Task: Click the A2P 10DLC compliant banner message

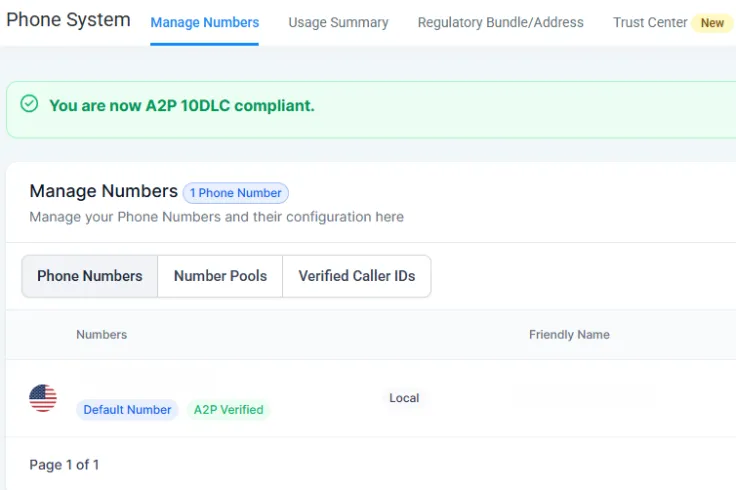Action: (181, 105)
